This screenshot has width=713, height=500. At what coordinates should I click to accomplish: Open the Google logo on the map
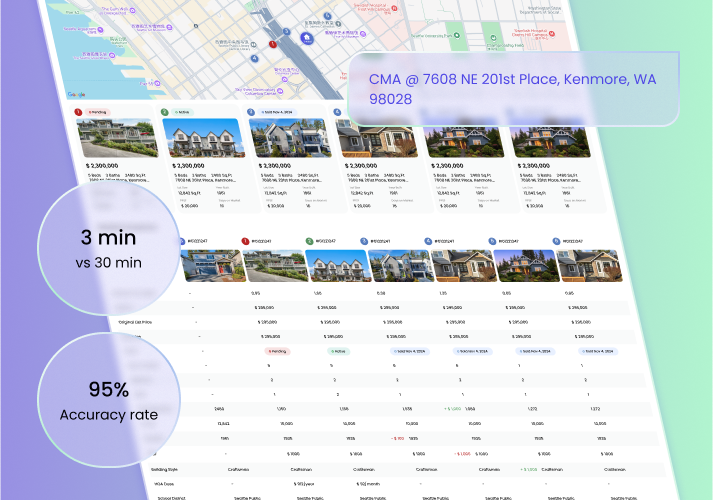pyautogui.click(x=76, y=95)
